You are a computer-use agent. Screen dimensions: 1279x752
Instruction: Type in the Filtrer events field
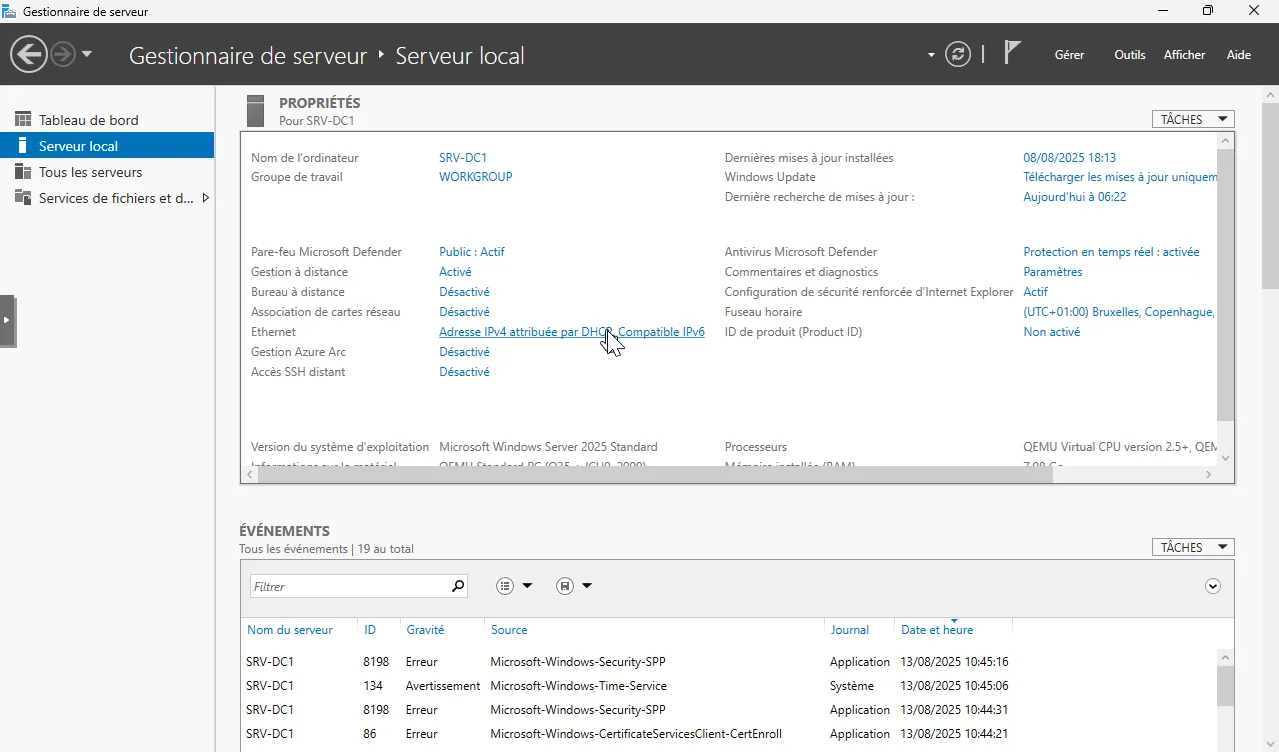click(x=348, y=586)
